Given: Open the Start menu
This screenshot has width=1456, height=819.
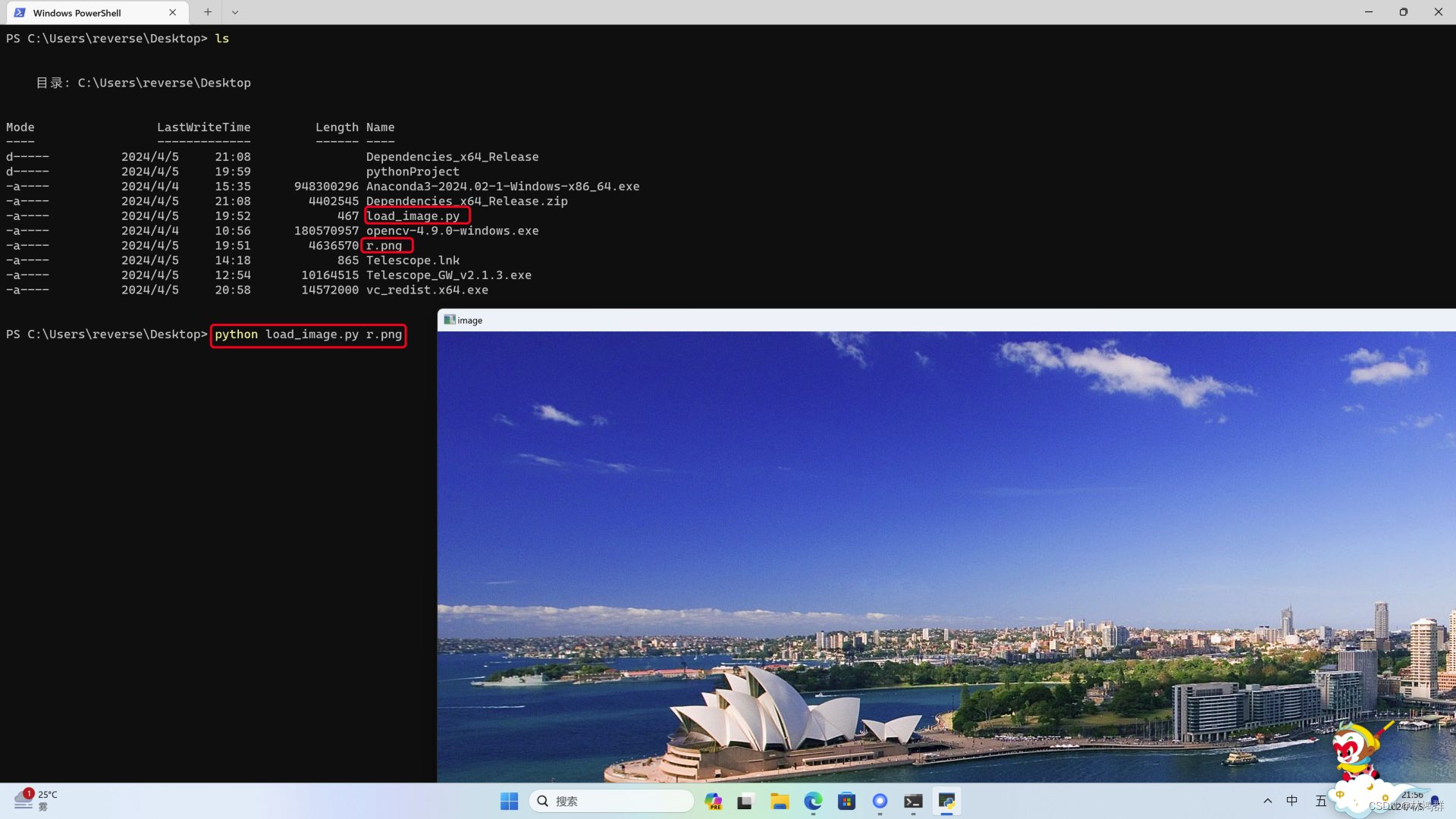Looking at the screenshot, I should (x=509, y=801).
